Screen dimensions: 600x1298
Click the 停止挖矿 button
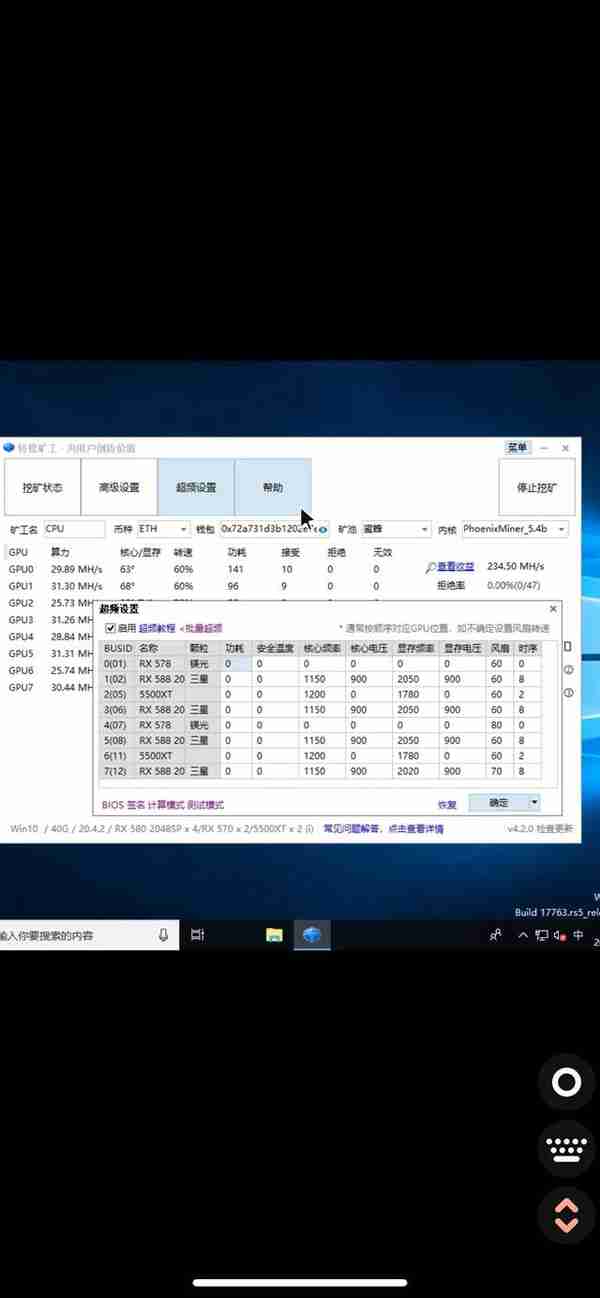tap(537, 488)
